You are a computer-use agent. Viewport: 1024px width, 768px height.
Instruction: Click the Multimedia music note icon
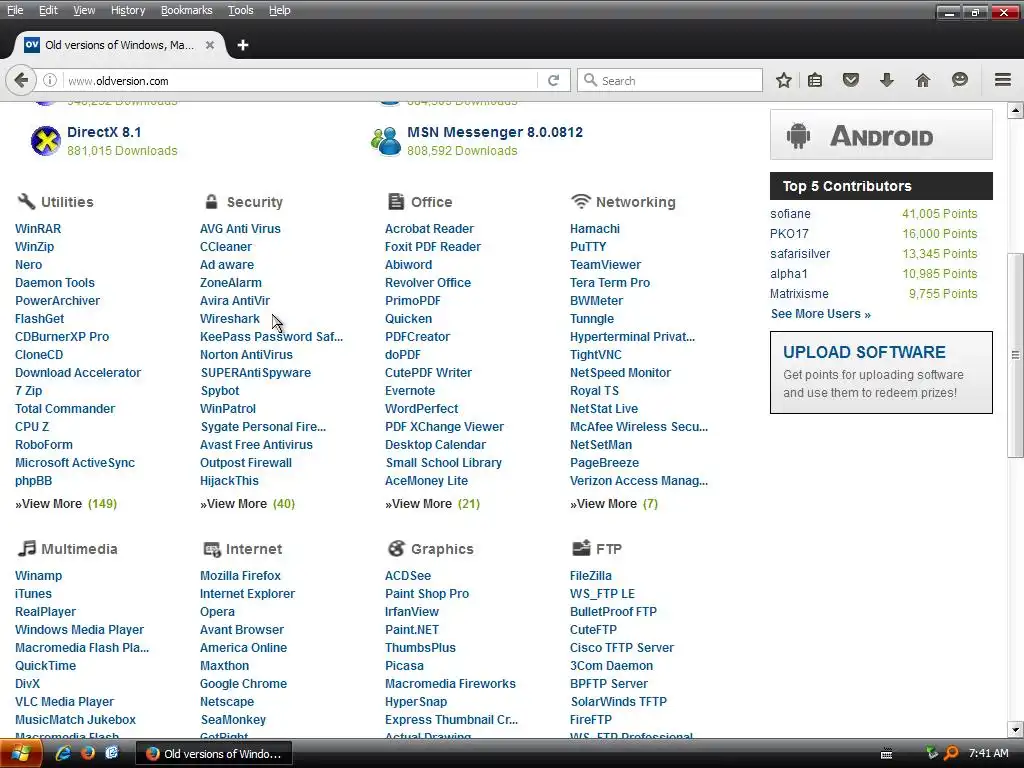(26, 548)
